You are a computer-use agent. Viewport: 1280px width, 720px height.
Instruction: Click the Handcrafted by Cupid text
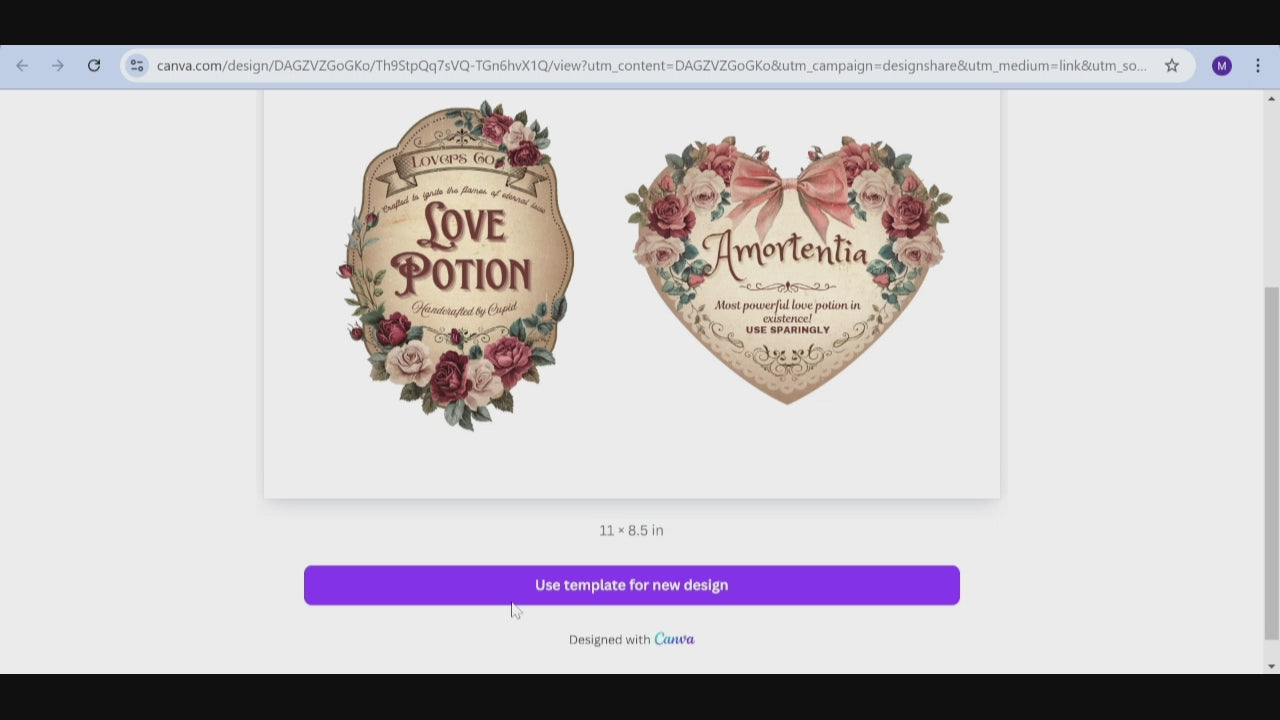point(463,310)
